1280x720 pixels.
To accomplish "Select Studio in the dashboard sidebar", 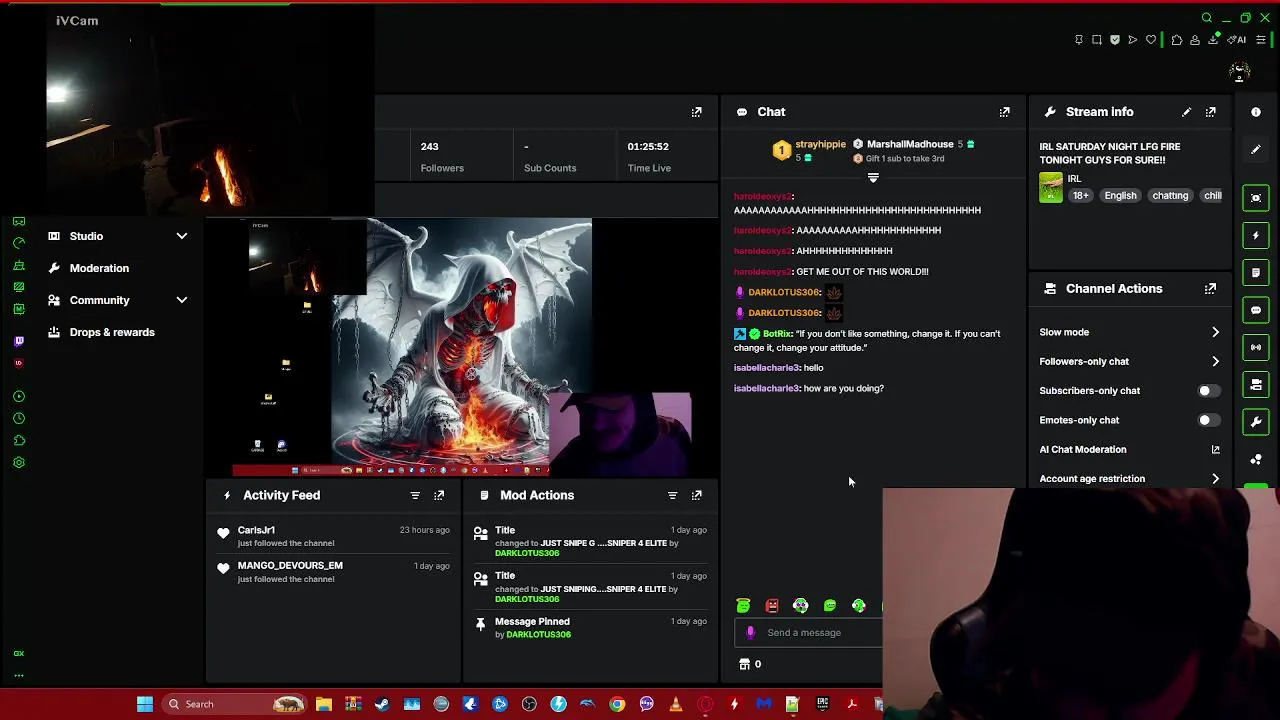I will (86, 237).
